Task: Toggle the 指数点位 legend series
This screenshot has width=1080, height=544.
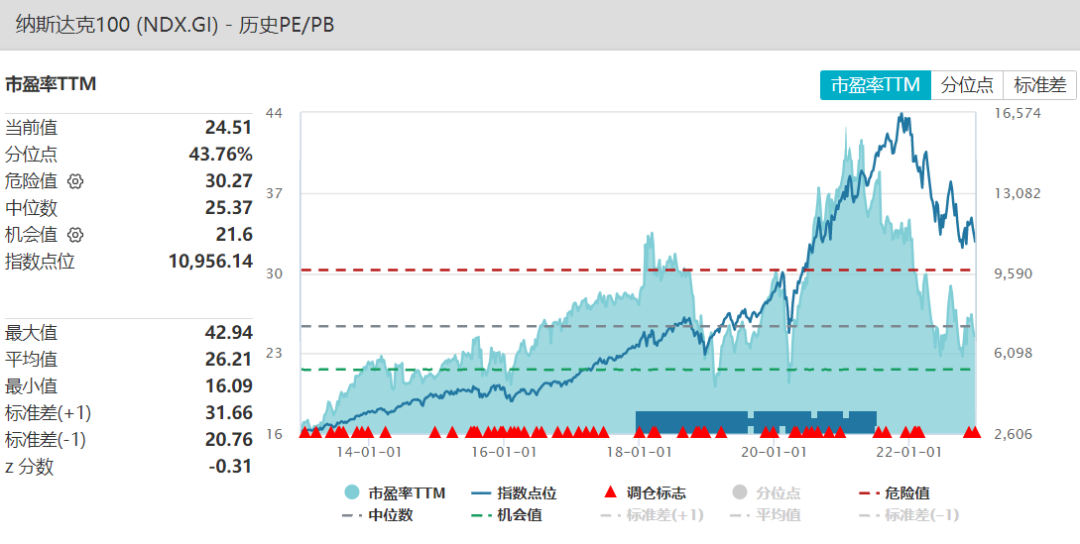Action: [x=514, y=492]
